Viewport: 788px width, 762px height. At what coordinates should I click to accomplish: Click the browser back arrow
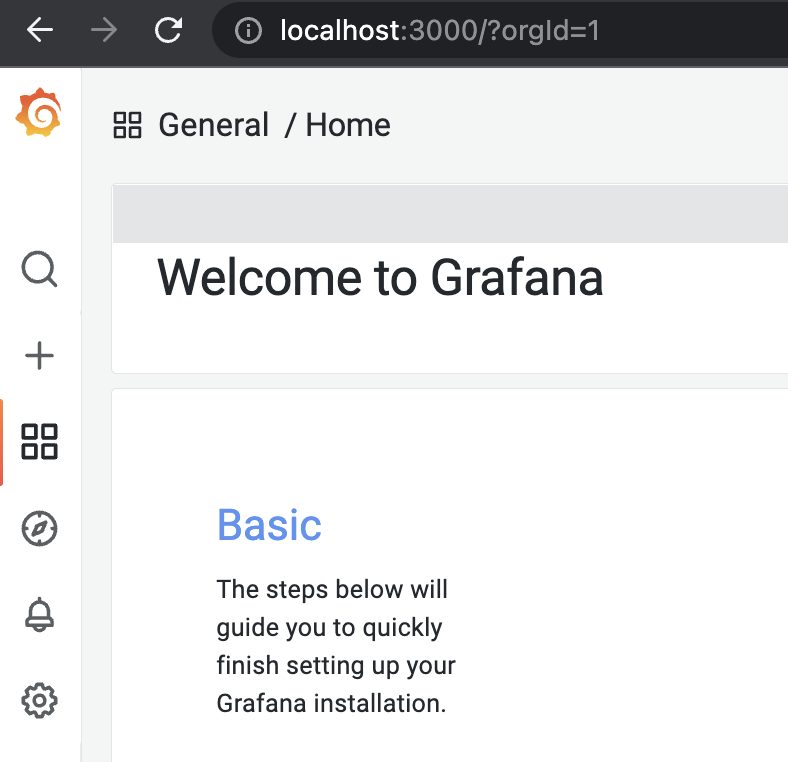tap(40, 30)
